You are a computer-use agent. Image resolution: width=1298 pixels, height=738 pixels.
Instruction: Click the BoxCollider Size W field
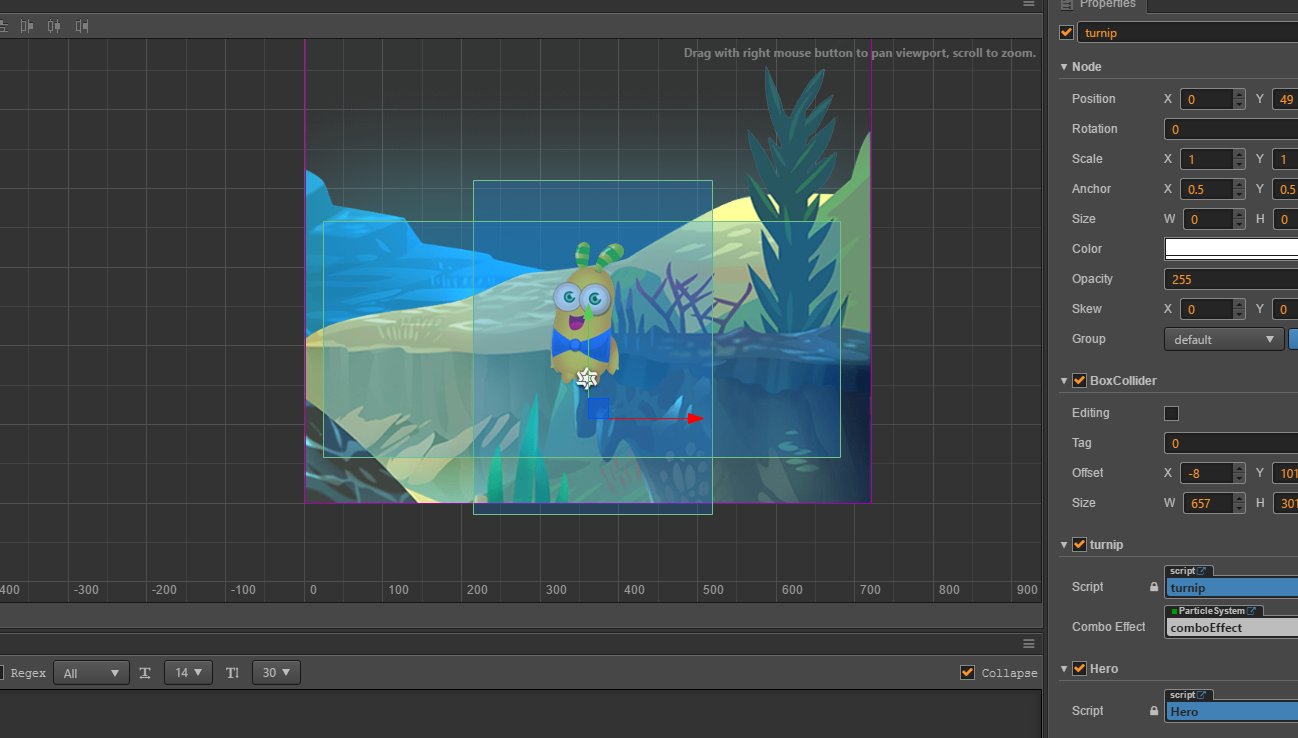(1209, 503)
